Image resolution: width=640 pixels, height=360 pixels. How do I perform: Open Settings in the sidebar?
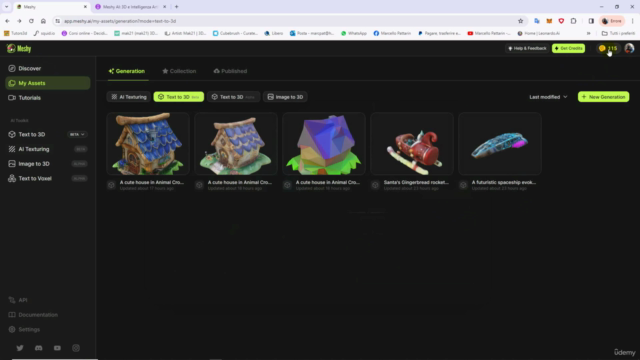coord(24,329)
